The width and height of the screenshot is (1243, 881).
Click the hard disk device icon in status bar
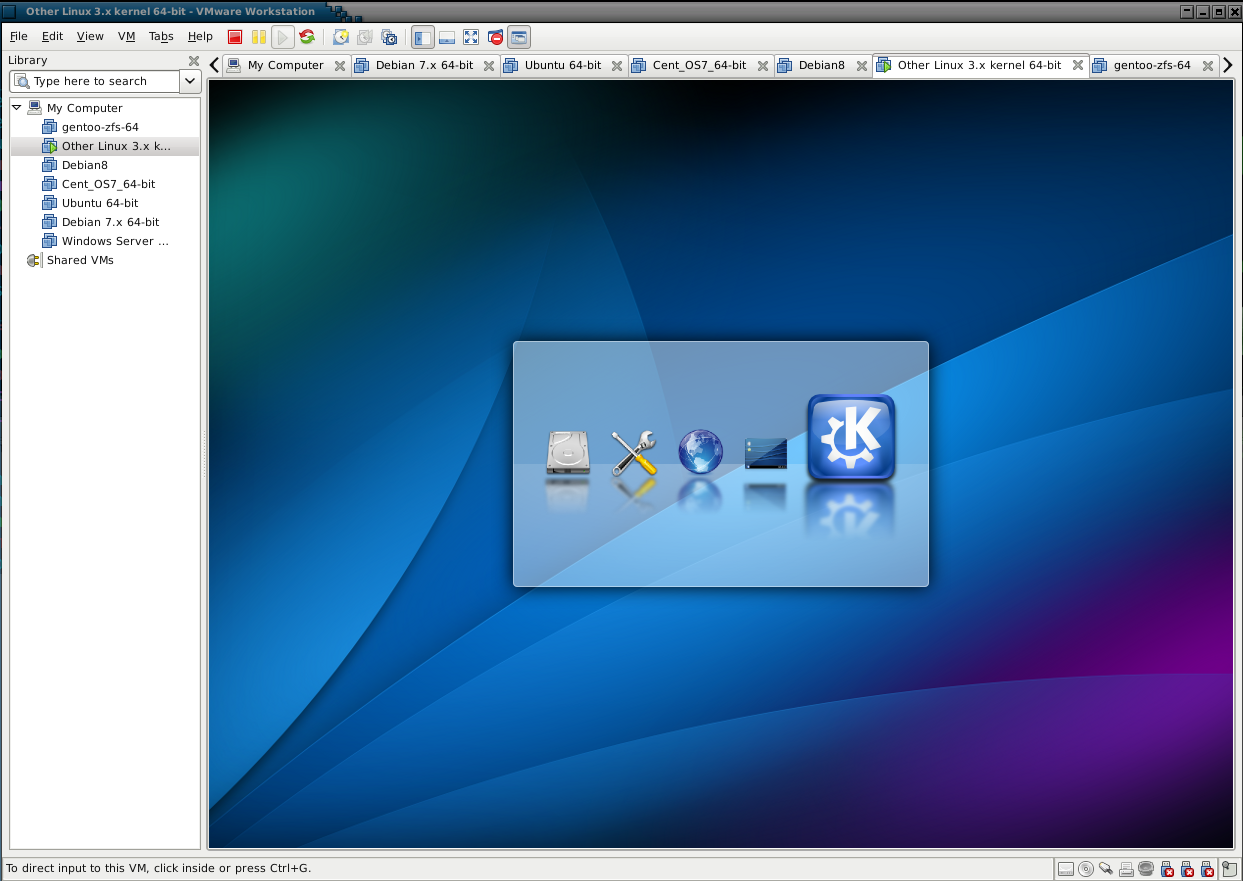pos(1066,869)
